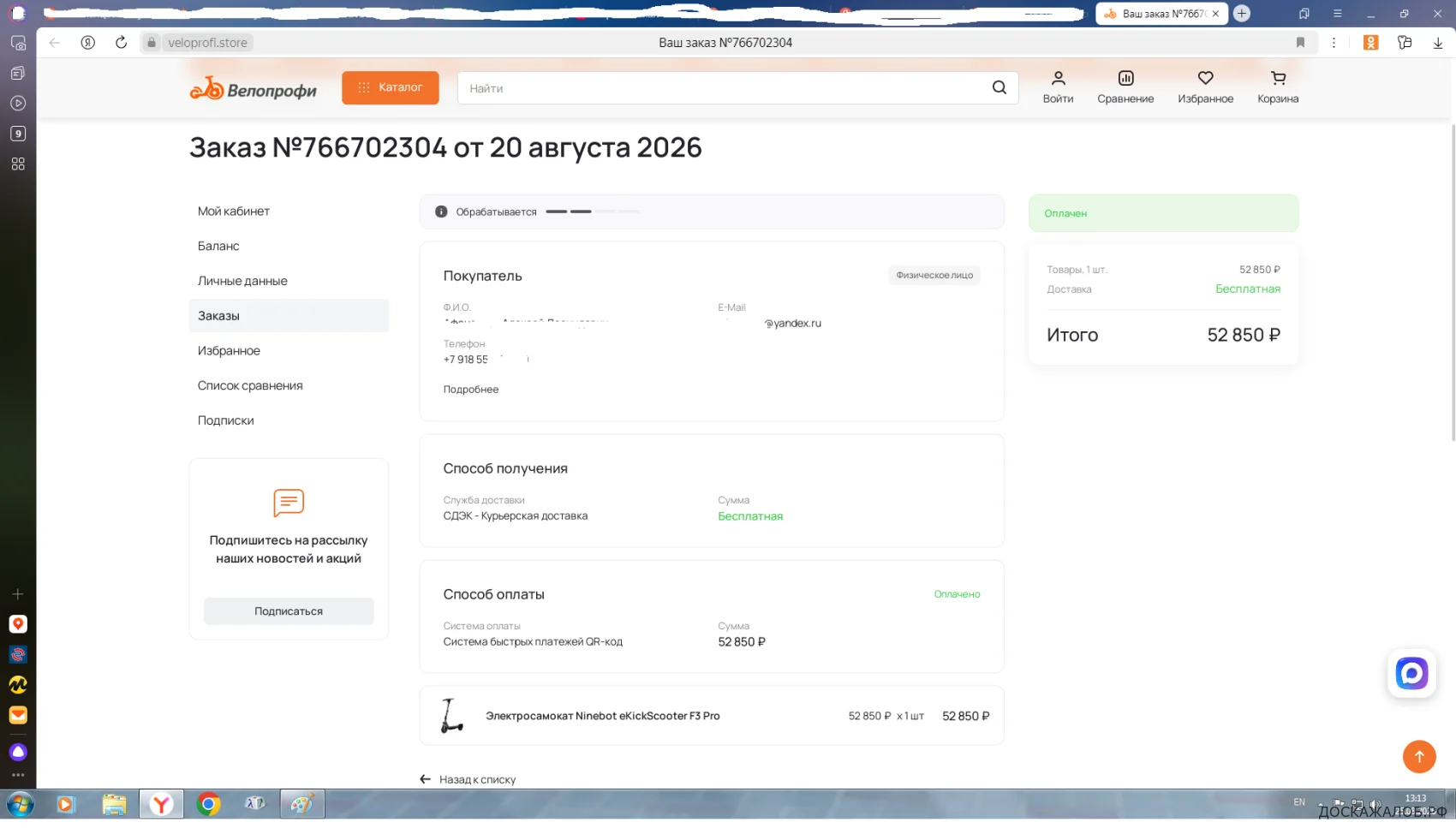Close the 'Ваш заказ' tab
The image size is (1456, 828).
[x=1215, y=14]
